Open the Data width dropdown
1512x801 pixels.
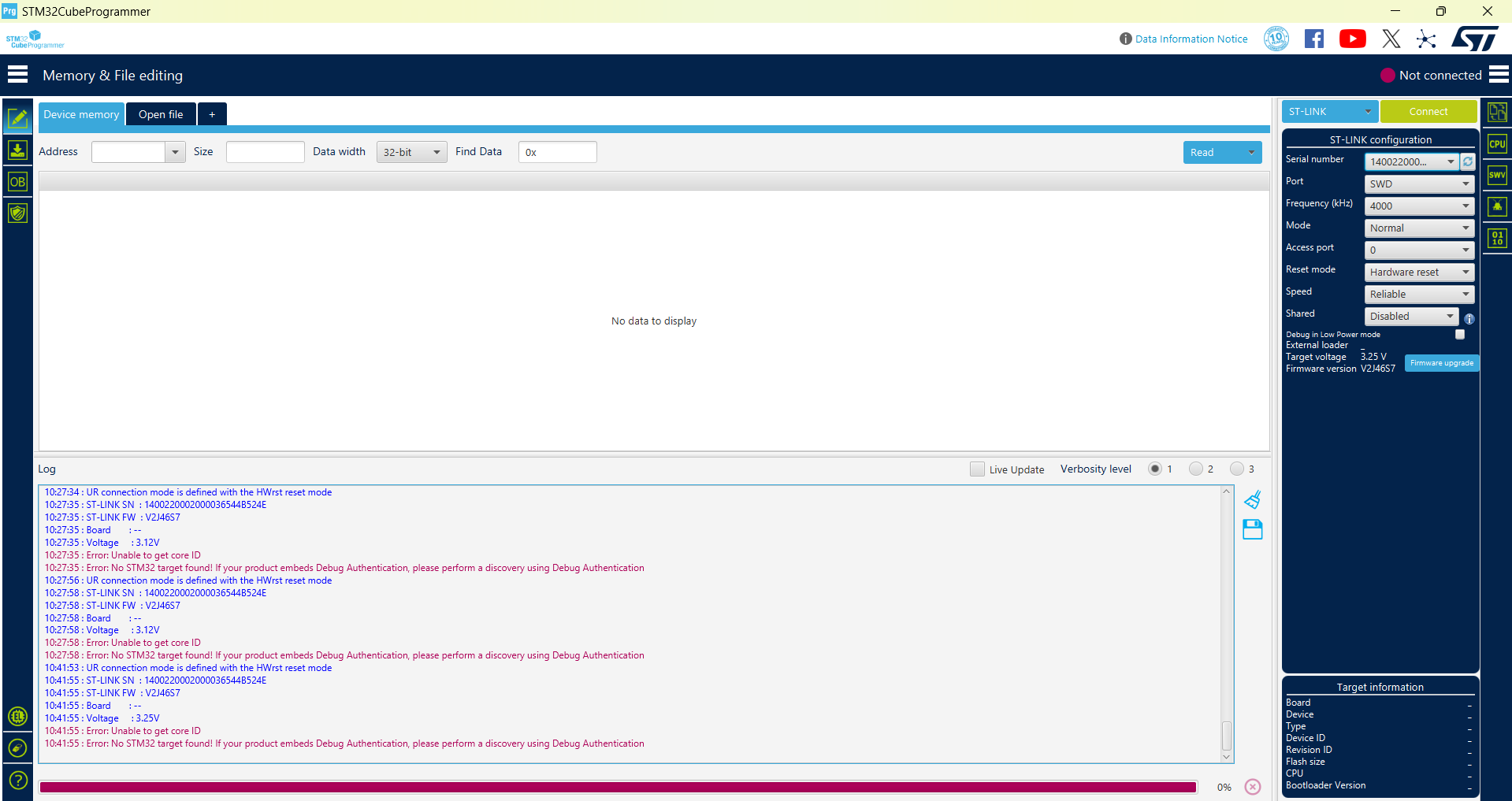(x=411, y=151)
